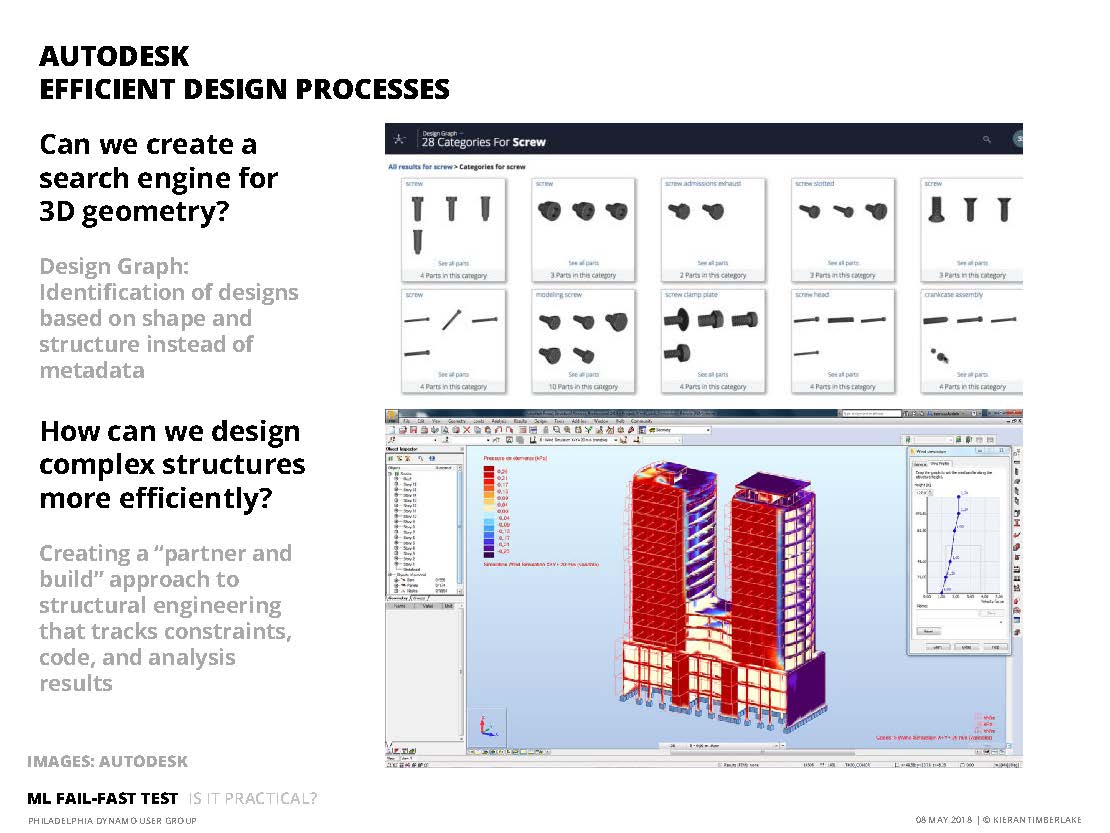
Task: Close the Object Inspector panel
Action: click(x=462, y=449)
